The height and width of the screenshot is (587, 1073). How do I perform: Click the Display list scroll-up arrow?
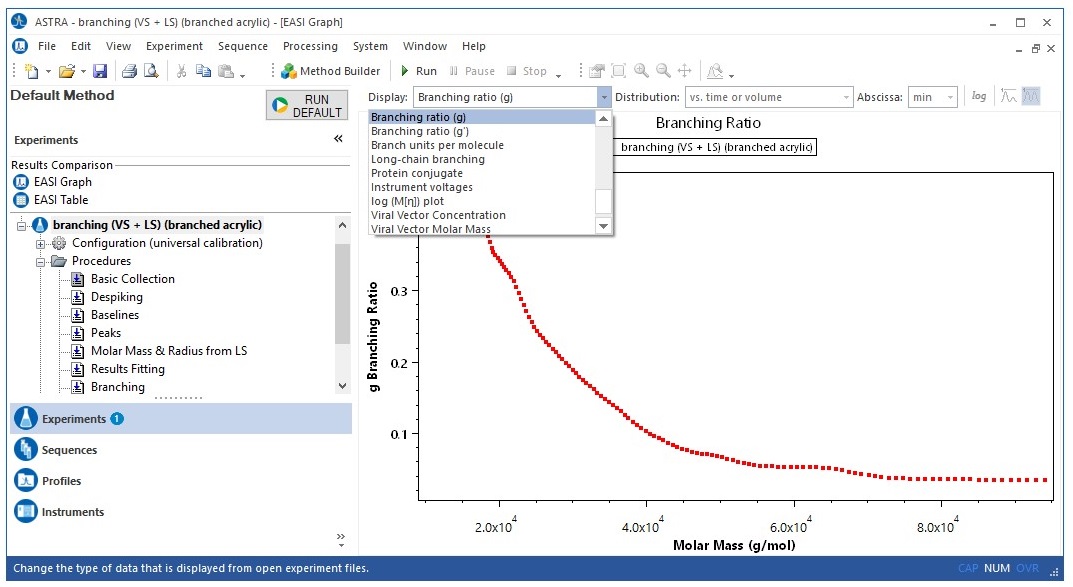[604, 119]
